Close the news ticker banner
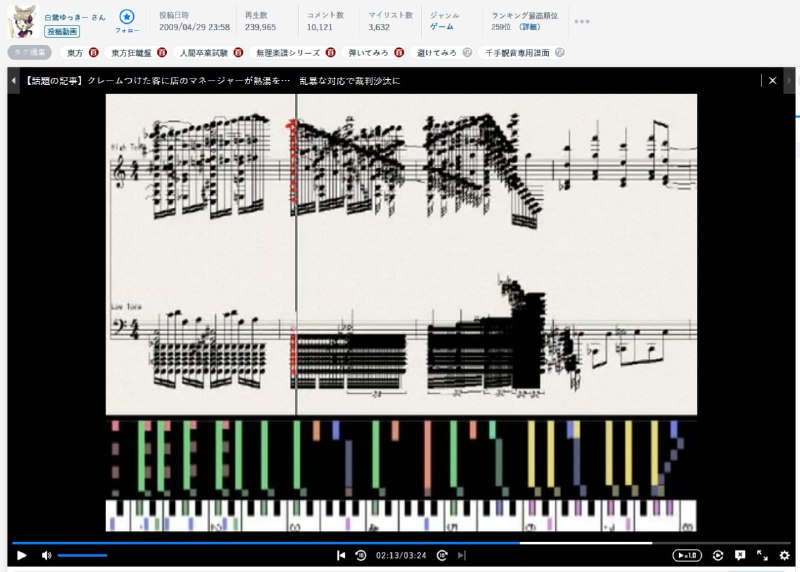The width and height of the screenshot is (800, 572). pyautogui.click(x=772, y=80)
